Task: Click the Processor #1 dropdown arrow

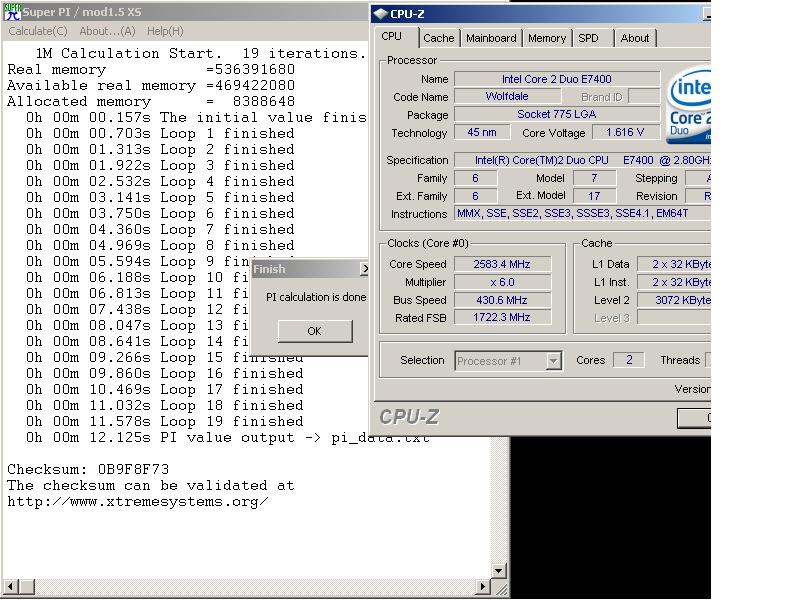Action: pyautogui.click(x=553, y=361)
